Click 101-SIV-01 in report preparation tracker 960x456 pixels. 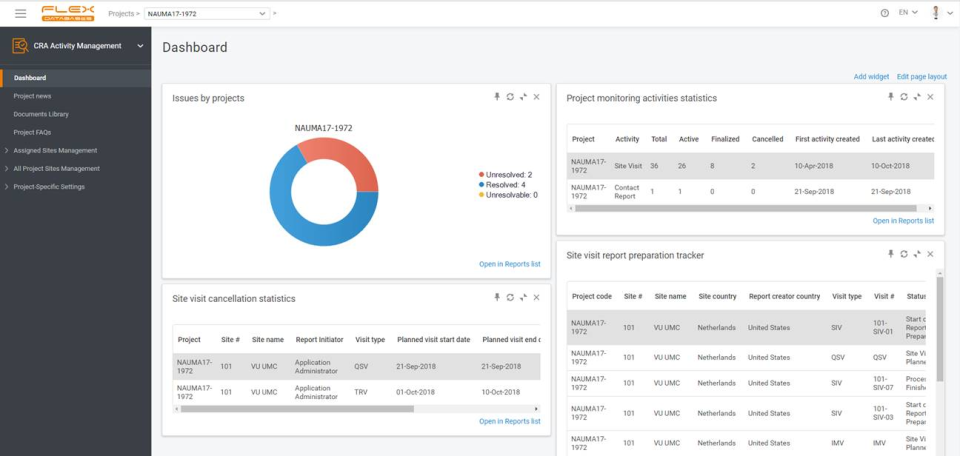883,327
